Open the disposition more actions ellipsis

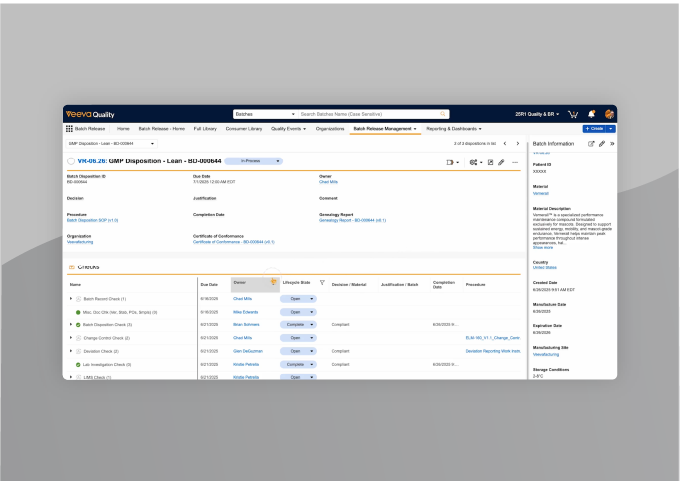coord(515,161)
